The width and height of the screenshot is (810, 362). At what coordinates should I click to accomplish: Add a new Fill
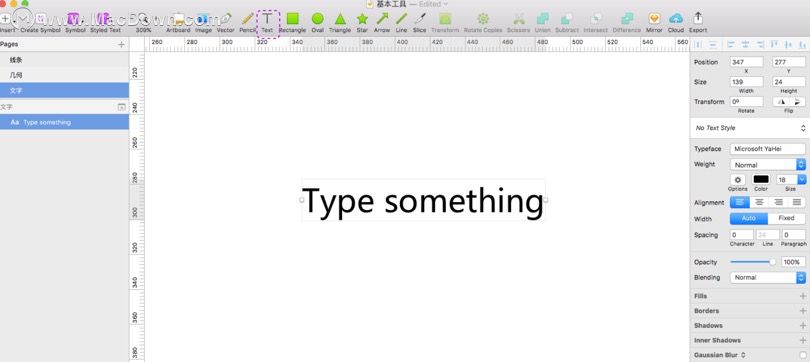pos(803,296)
